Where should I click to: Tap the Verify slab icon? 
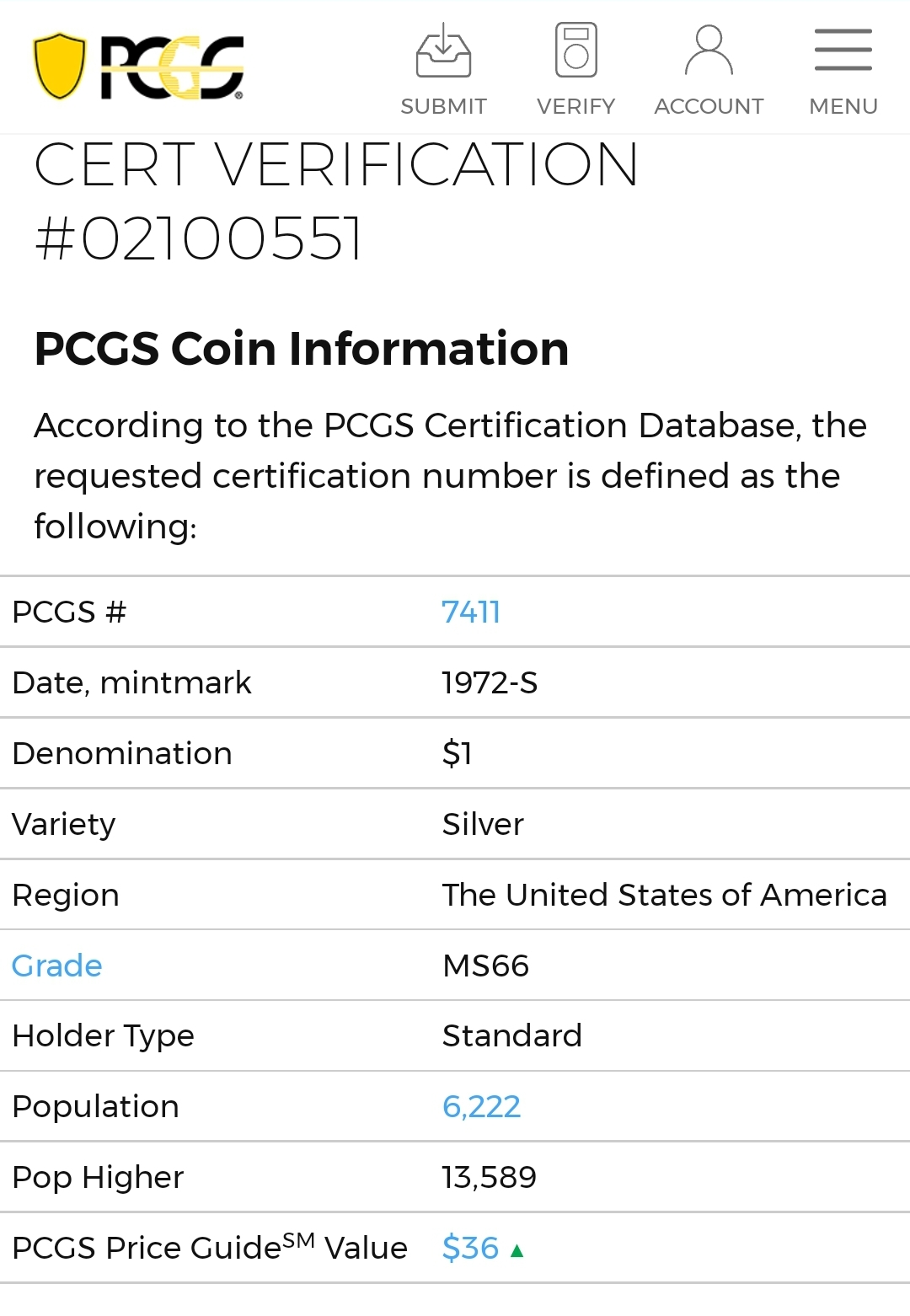576,51
